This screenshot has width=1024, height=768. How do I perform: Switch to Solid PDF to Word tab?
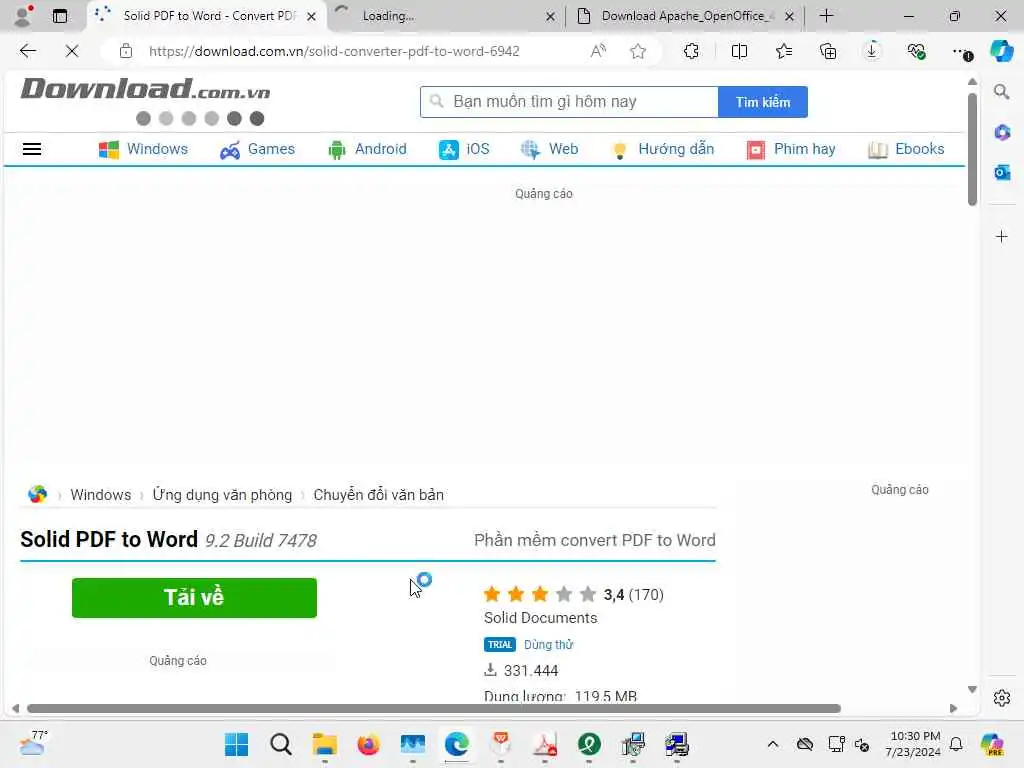[x=206, y=16]
